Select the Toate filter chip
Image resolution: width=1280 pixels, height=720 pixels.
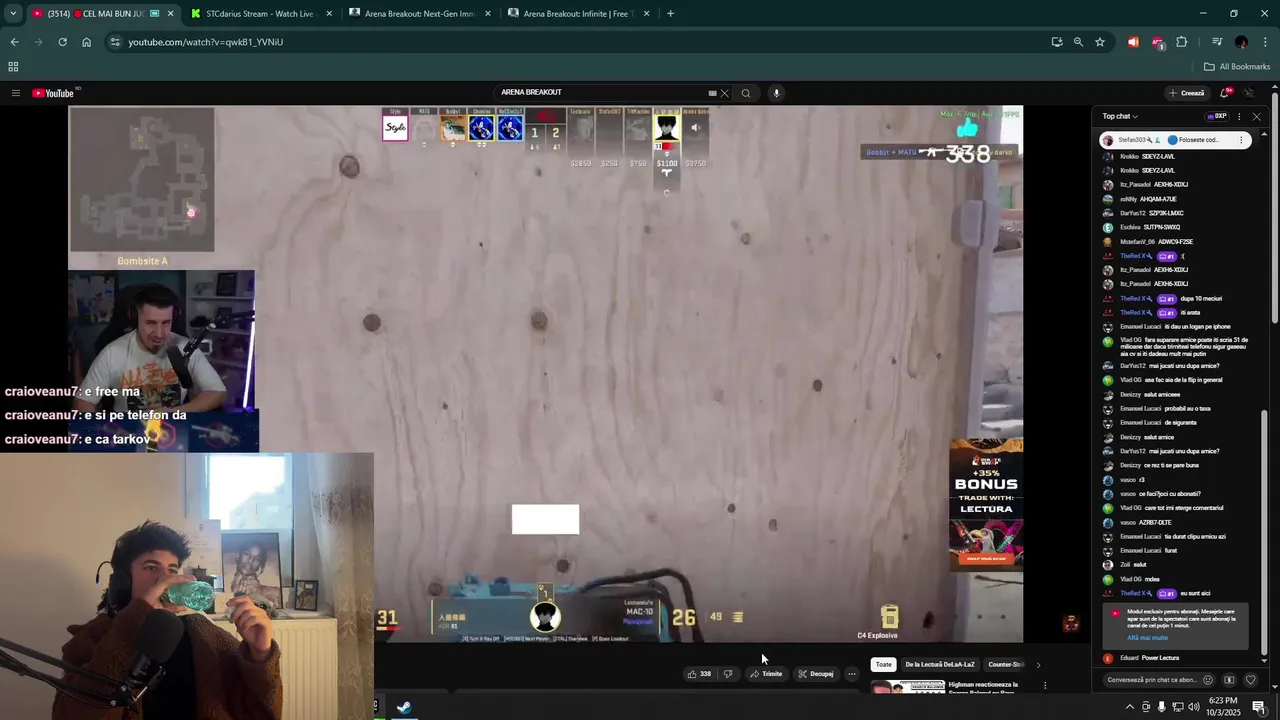[x=883, y=664]
